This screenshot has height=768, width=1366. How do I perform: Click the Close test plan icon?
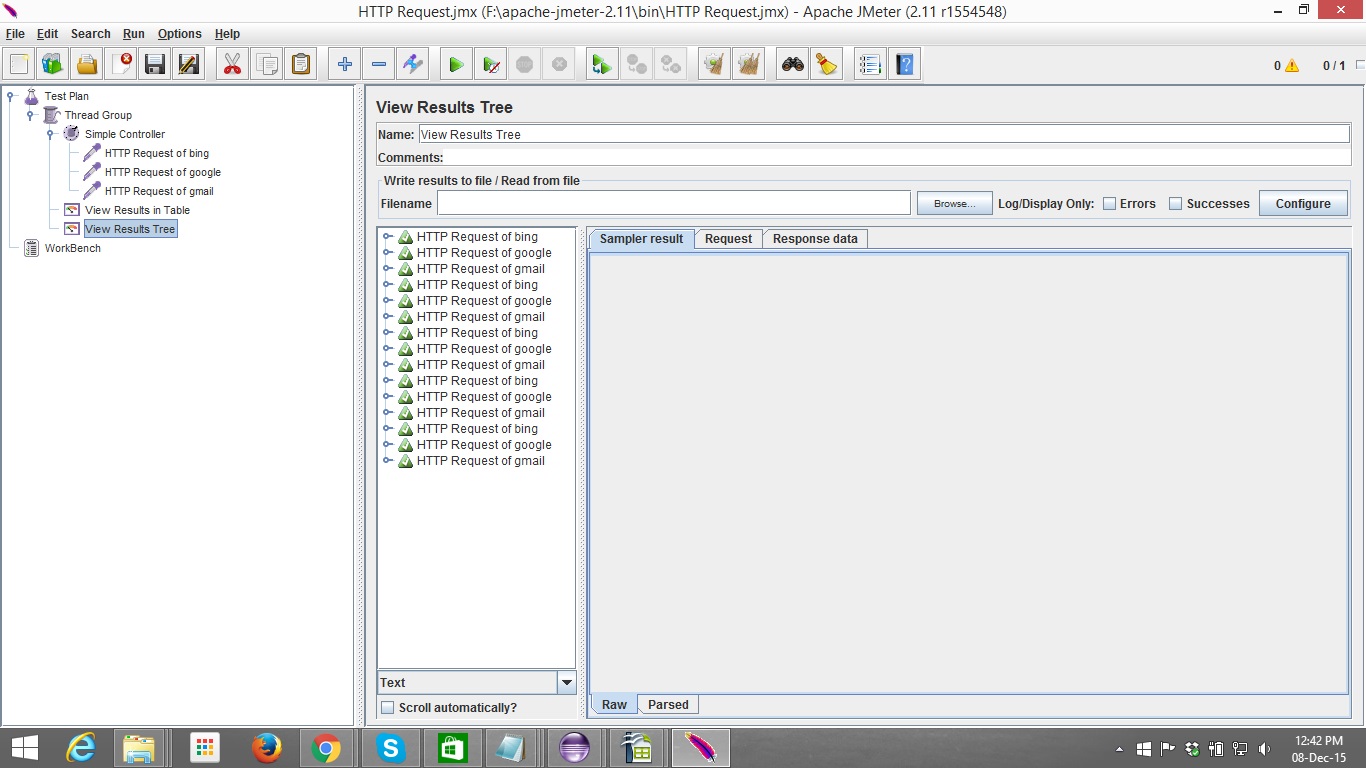point(121,65)
